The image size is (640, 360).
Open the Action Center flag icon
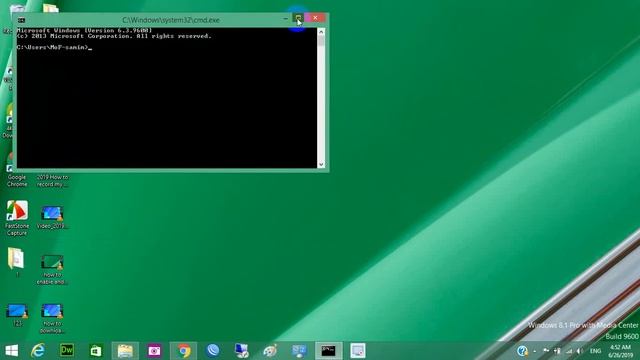pyautogui.click(x=546, y=351)
